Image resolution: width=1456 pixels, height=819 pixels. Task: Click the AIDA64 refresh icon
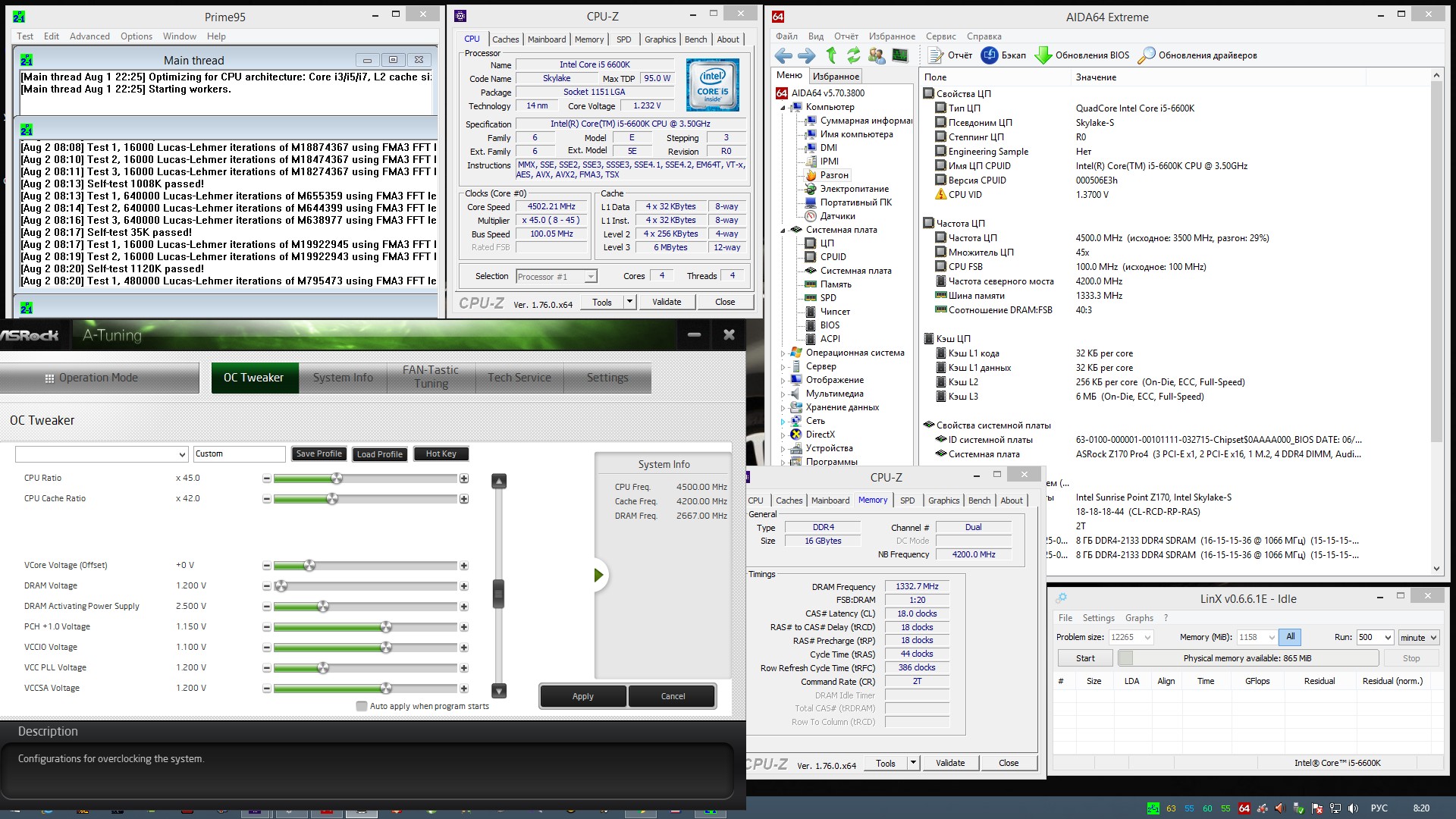(854, 55)
